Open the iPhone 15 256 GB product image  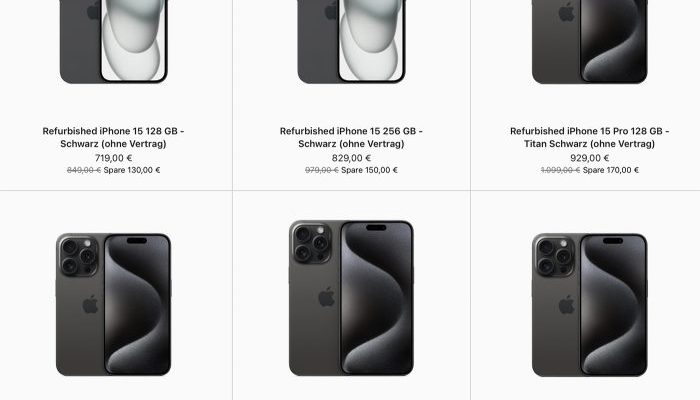click(x=351, y=42)
